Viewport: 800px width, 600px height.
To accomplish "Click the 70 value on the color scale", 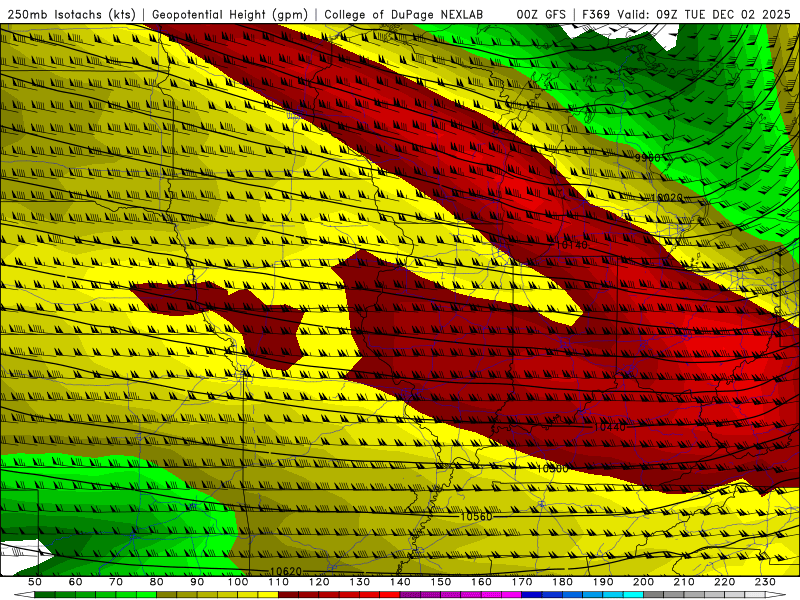I will (x=116, y=582).
